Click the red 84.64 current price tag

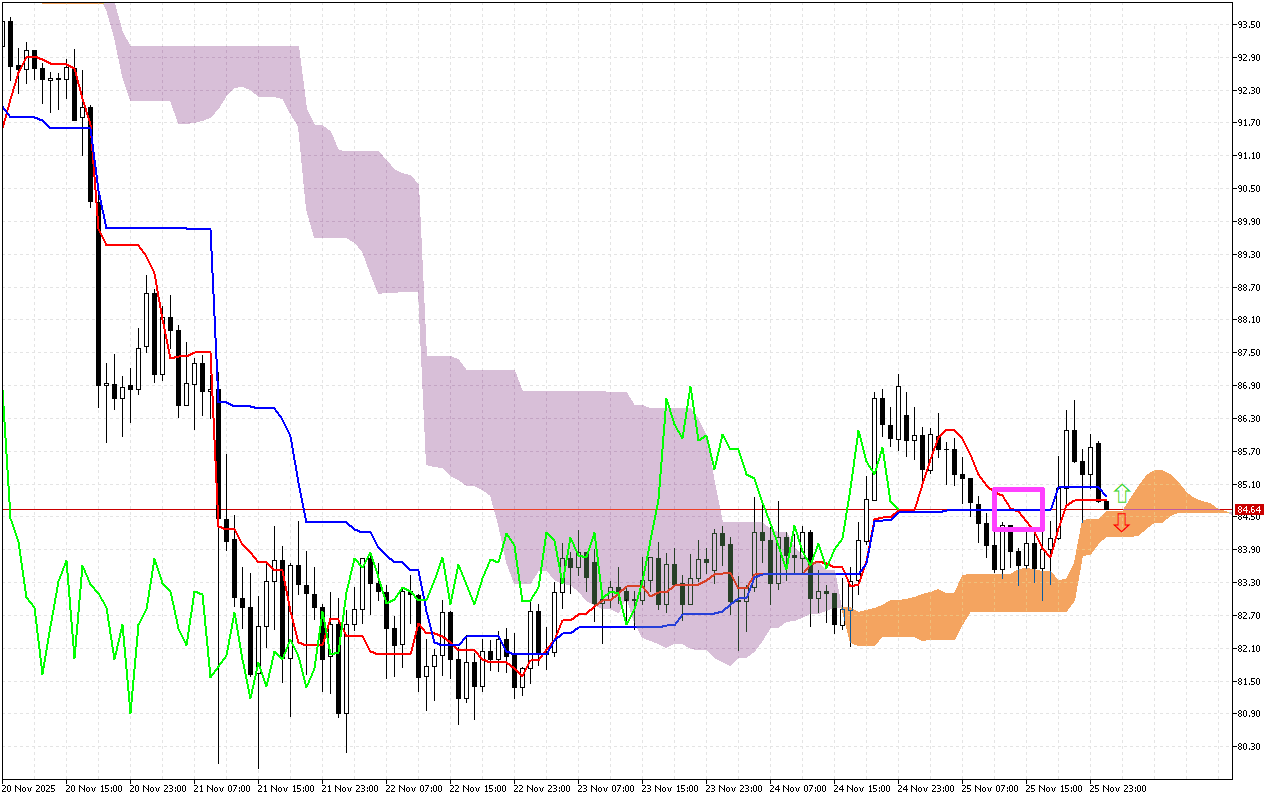[1250, 510]
